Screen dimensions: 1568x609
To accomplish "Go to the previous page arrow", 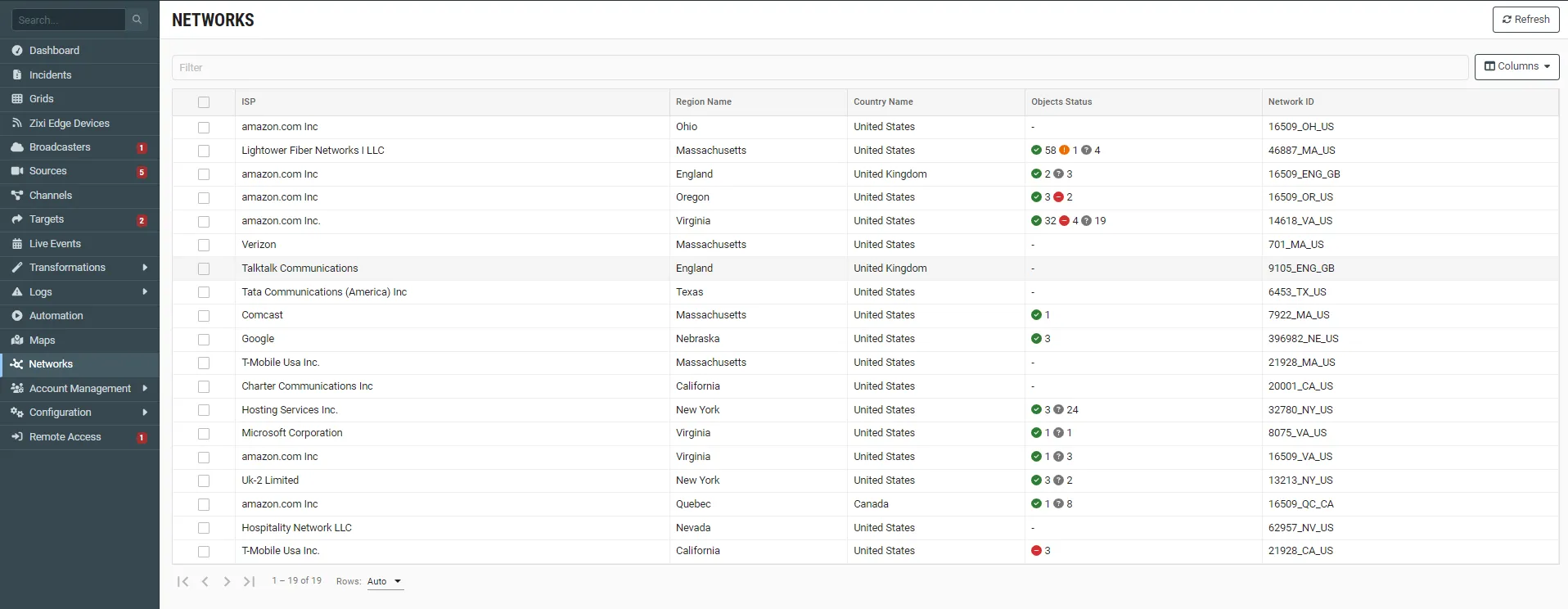I will 205,581.
